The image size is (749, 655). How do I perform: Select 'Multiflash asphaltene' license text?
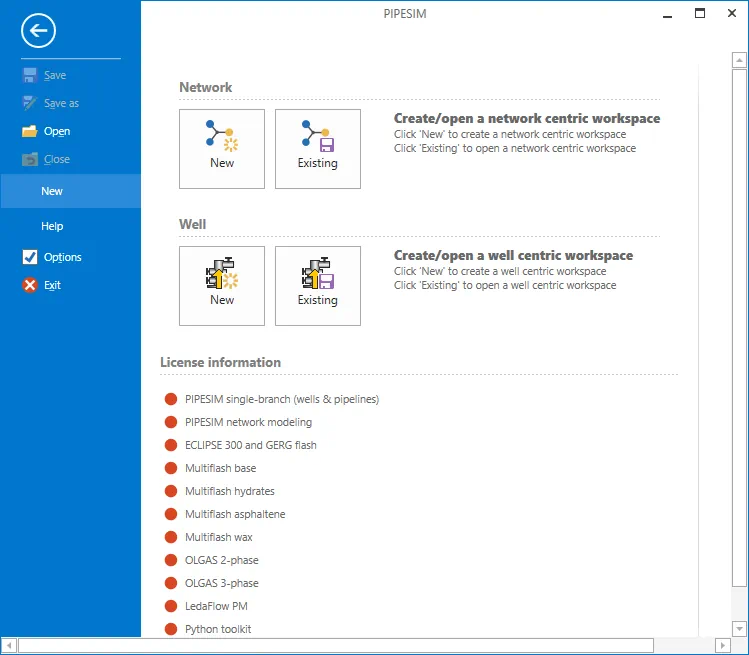point(235,514)
